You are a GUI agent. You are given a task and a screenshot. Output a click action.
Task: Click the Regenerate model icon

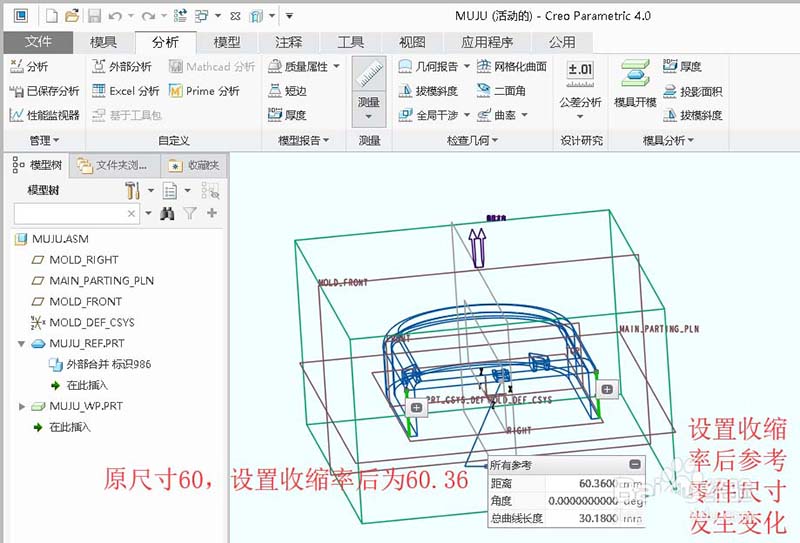coord(180,16)
